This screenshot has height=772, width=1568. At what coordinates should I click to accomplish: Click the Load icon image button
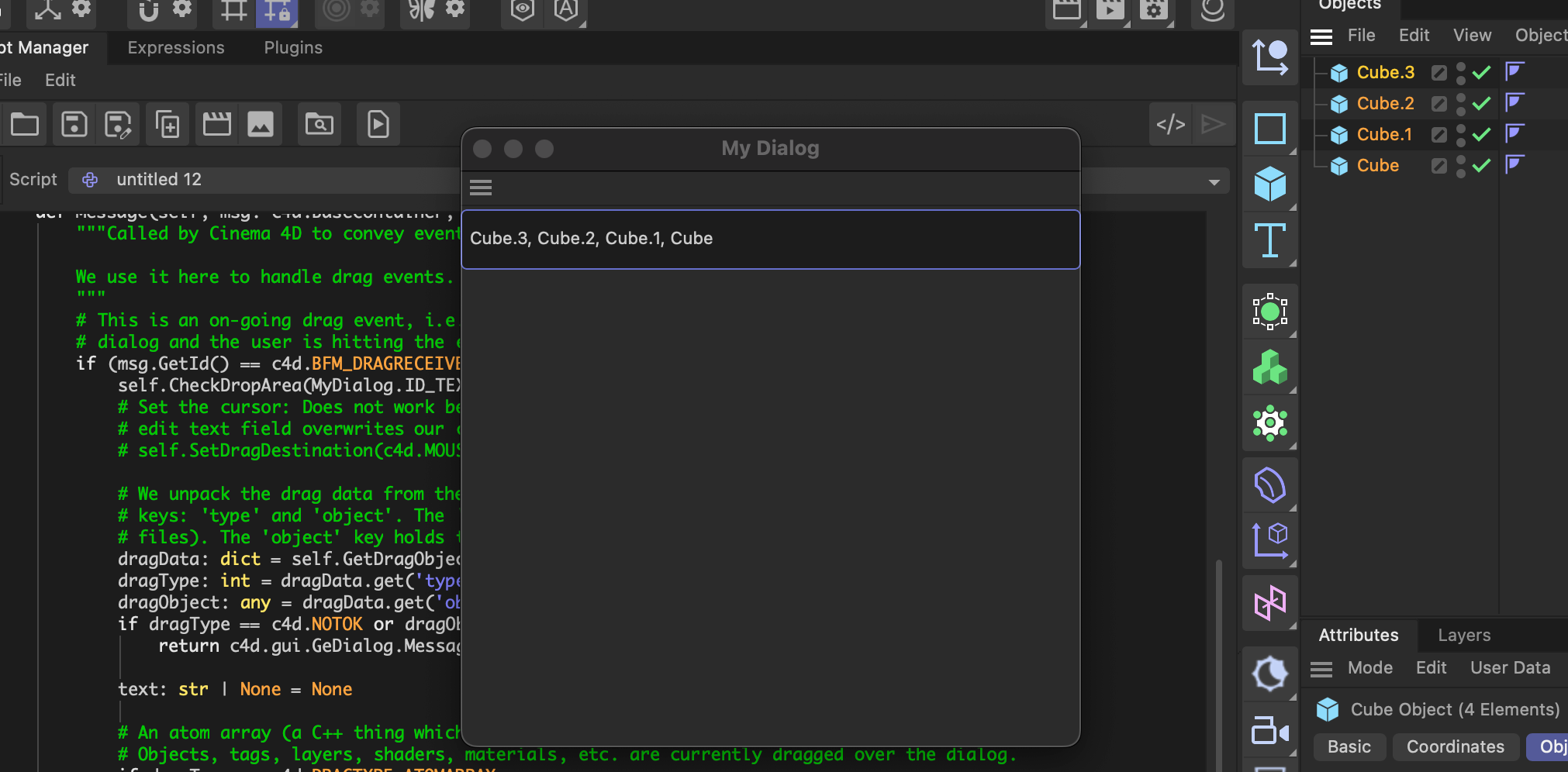pos(261,124)
